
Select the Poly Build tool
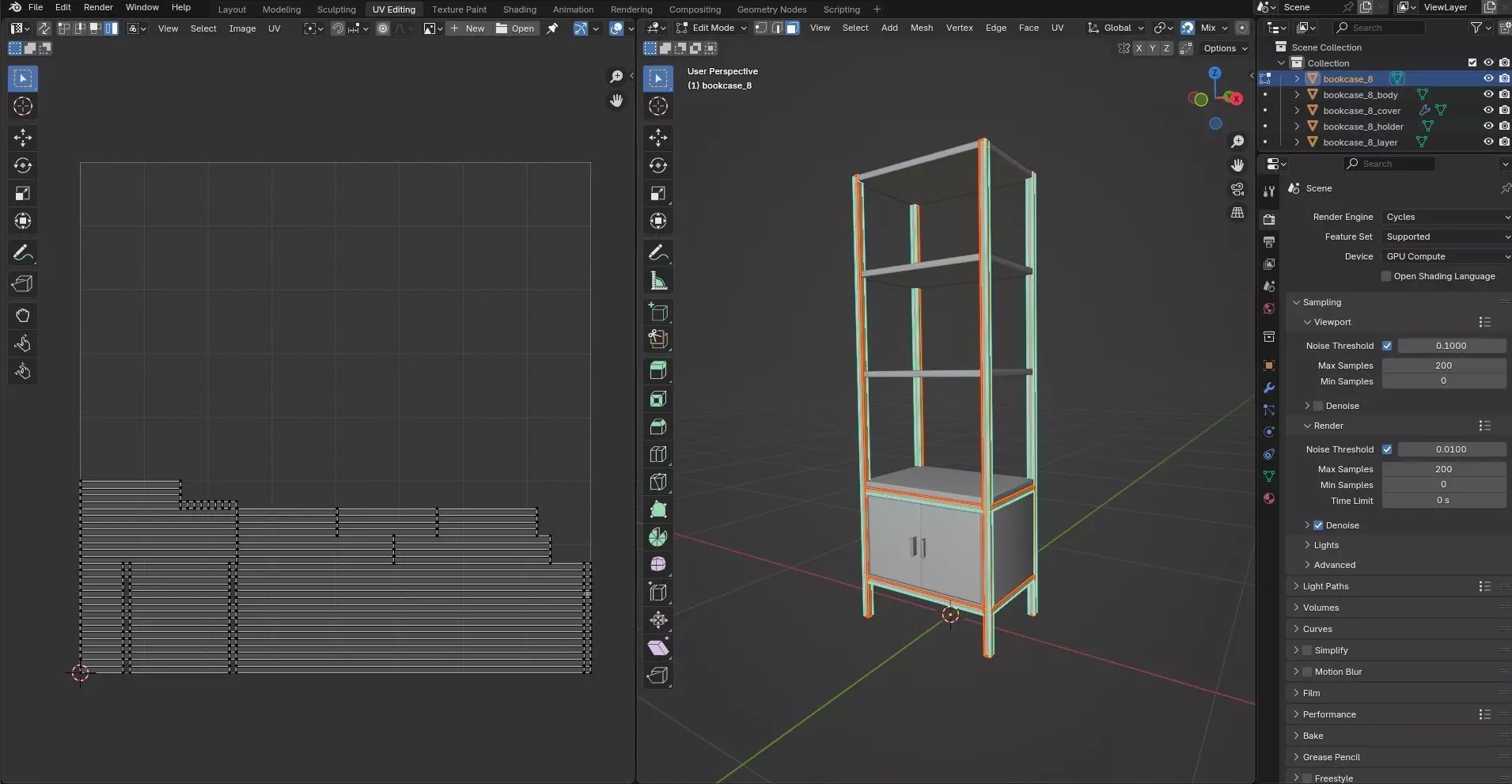pos(657,509)
